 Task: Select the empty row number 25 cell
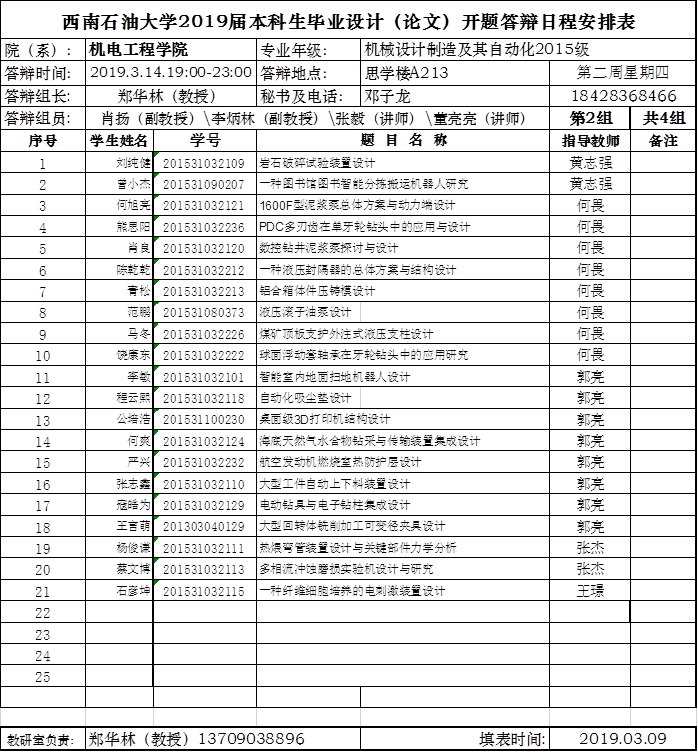pos(42,677)
